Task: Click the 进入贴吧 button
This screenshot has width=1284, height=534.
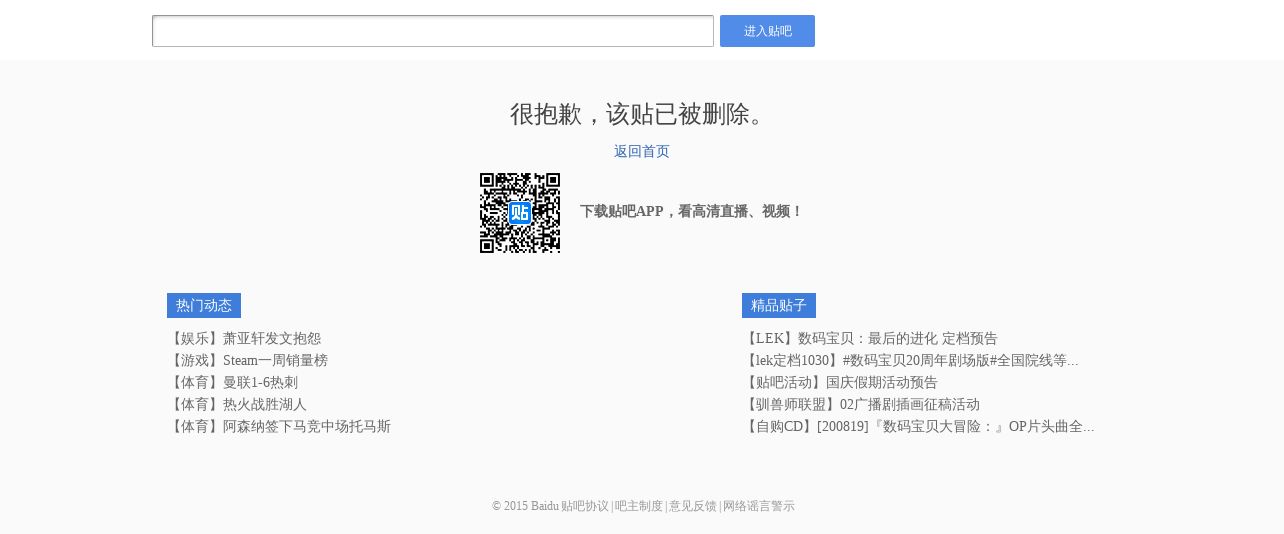Action: click(767, 31)
